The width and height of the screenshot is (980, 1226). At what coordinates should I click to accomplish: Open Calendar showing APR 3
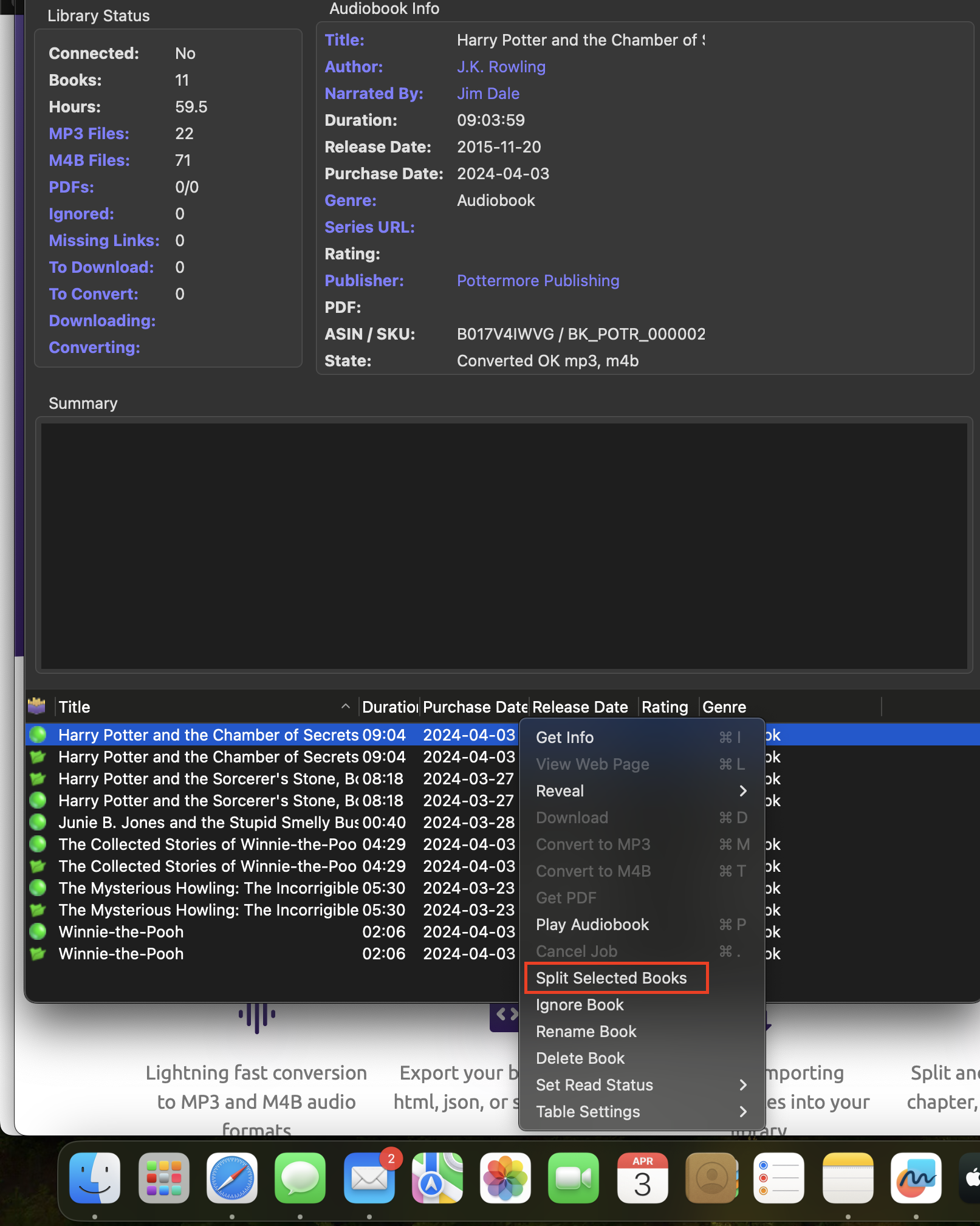click(642, 1178)
